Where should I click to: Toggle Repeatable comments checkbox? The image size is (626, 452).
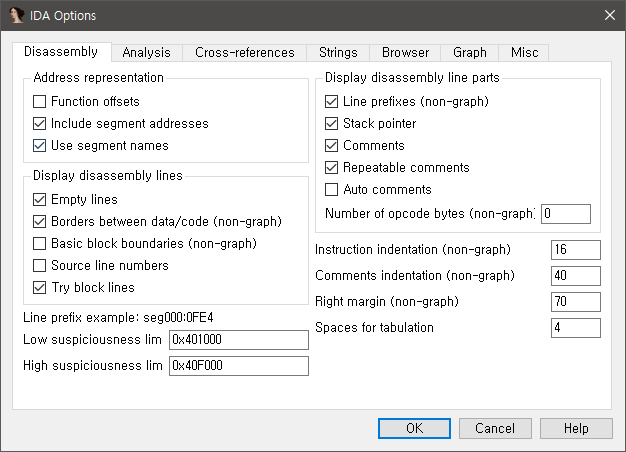click(331, 168)
